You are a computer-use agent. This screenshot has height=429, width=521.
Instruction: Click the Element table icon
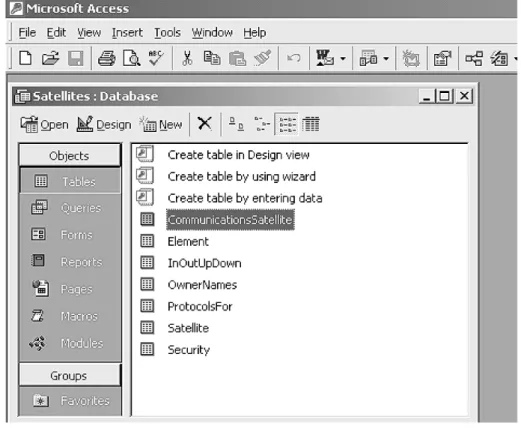pyautogui.click(x=147, y=241)
